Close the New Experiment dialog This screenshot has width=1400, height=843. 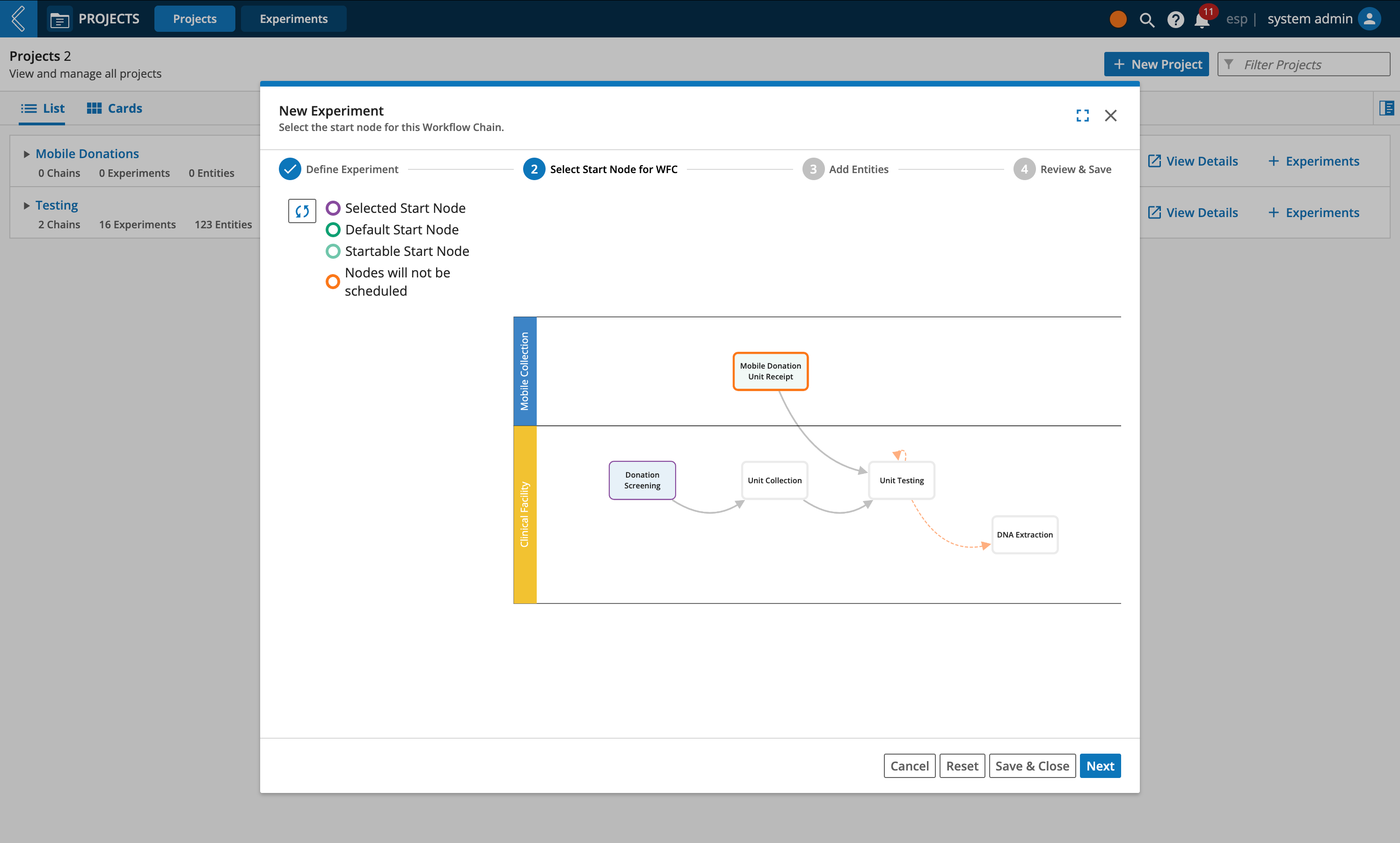coord(1110,115)
